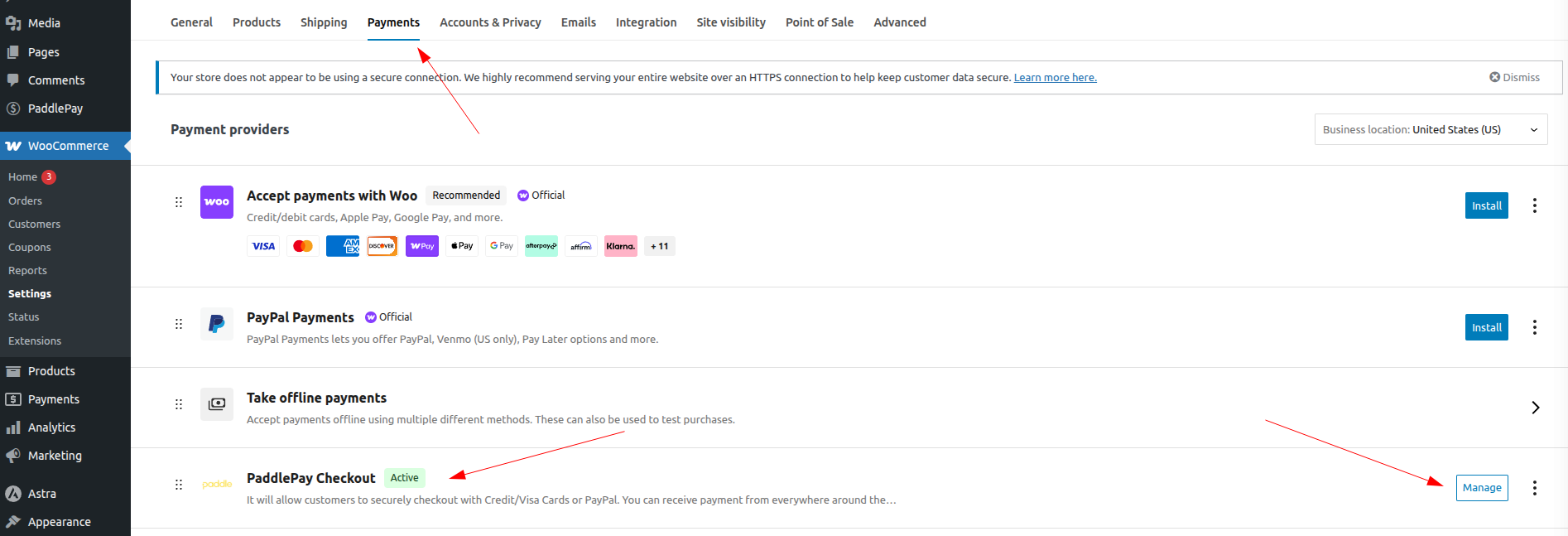Image resolution: width=1568 pixels, height=536 pixels.
Task: Click the Mastercard icon
Action: tap(303, 246)
